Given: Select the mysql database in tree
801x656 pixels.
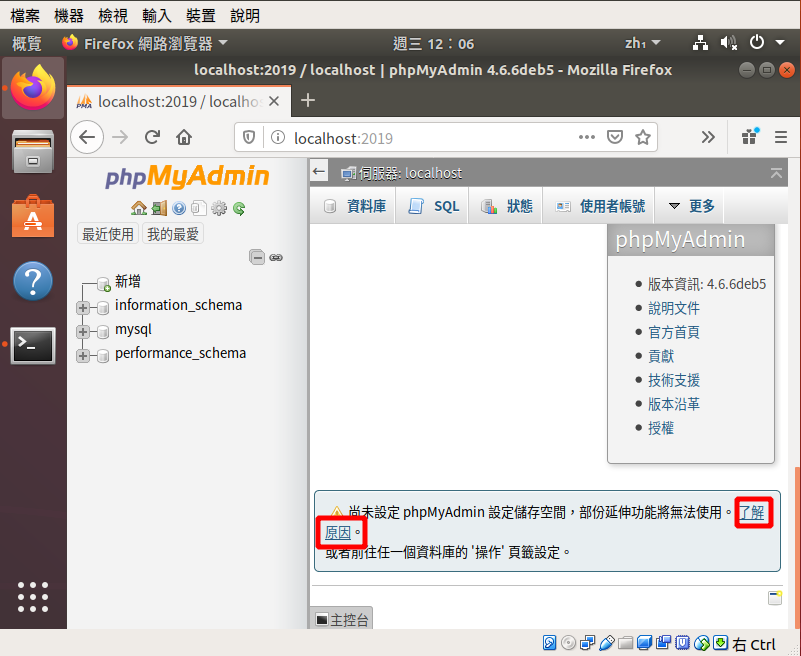Looking at the screenshot, I should click(x=133, y=329).
